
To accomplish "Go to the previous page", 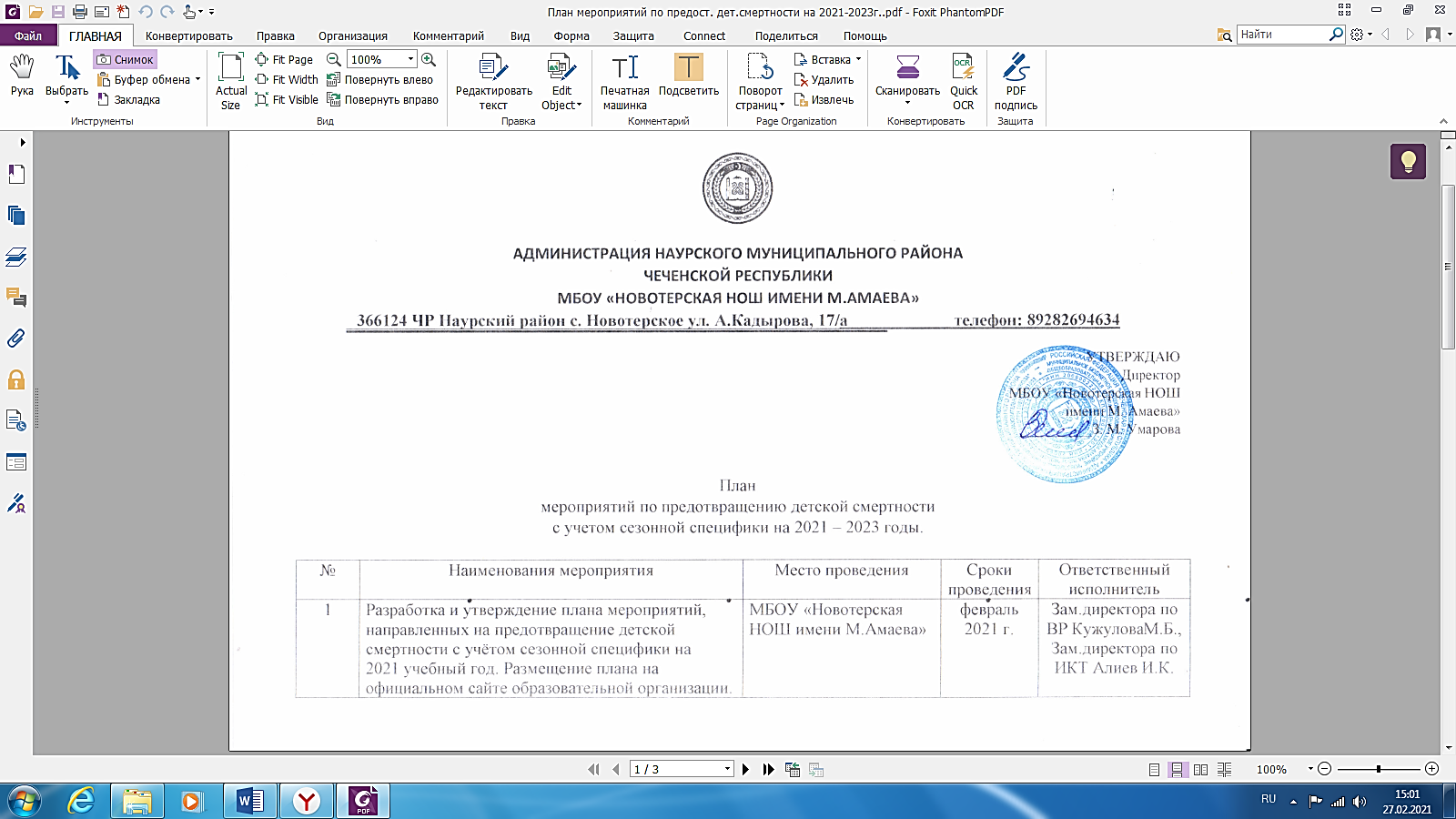I will 615,770.
